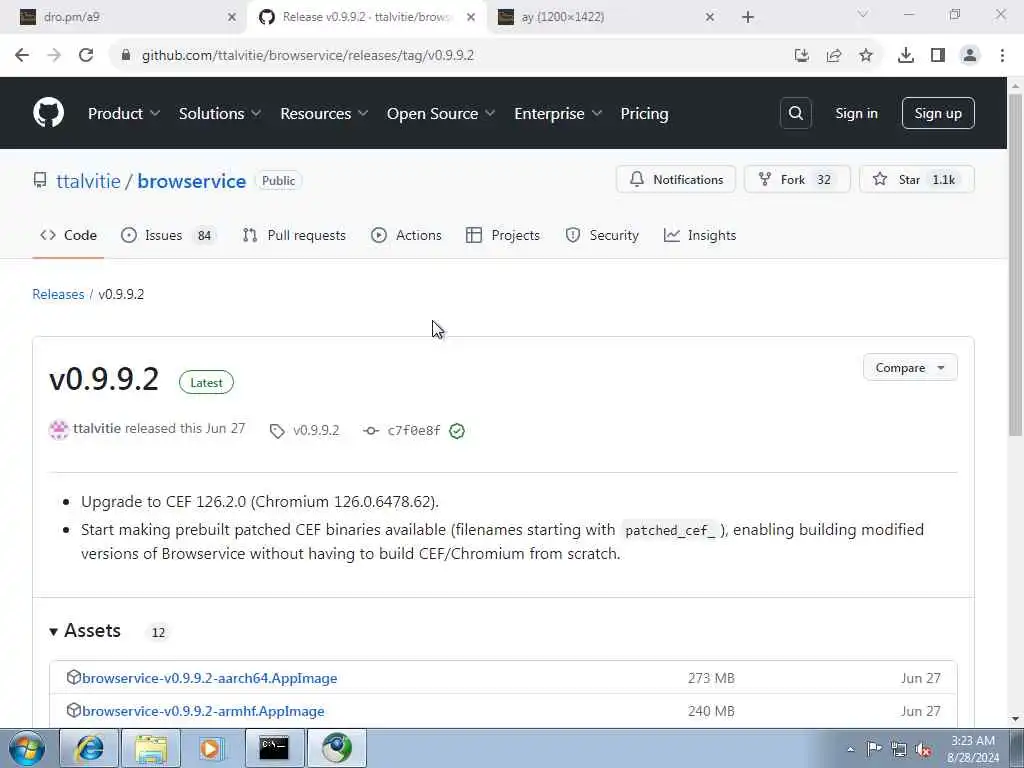Click the taskbar clock showing 3:23 AM
This screenshot has height=768, width=1024.
click(x=973, y=749)
